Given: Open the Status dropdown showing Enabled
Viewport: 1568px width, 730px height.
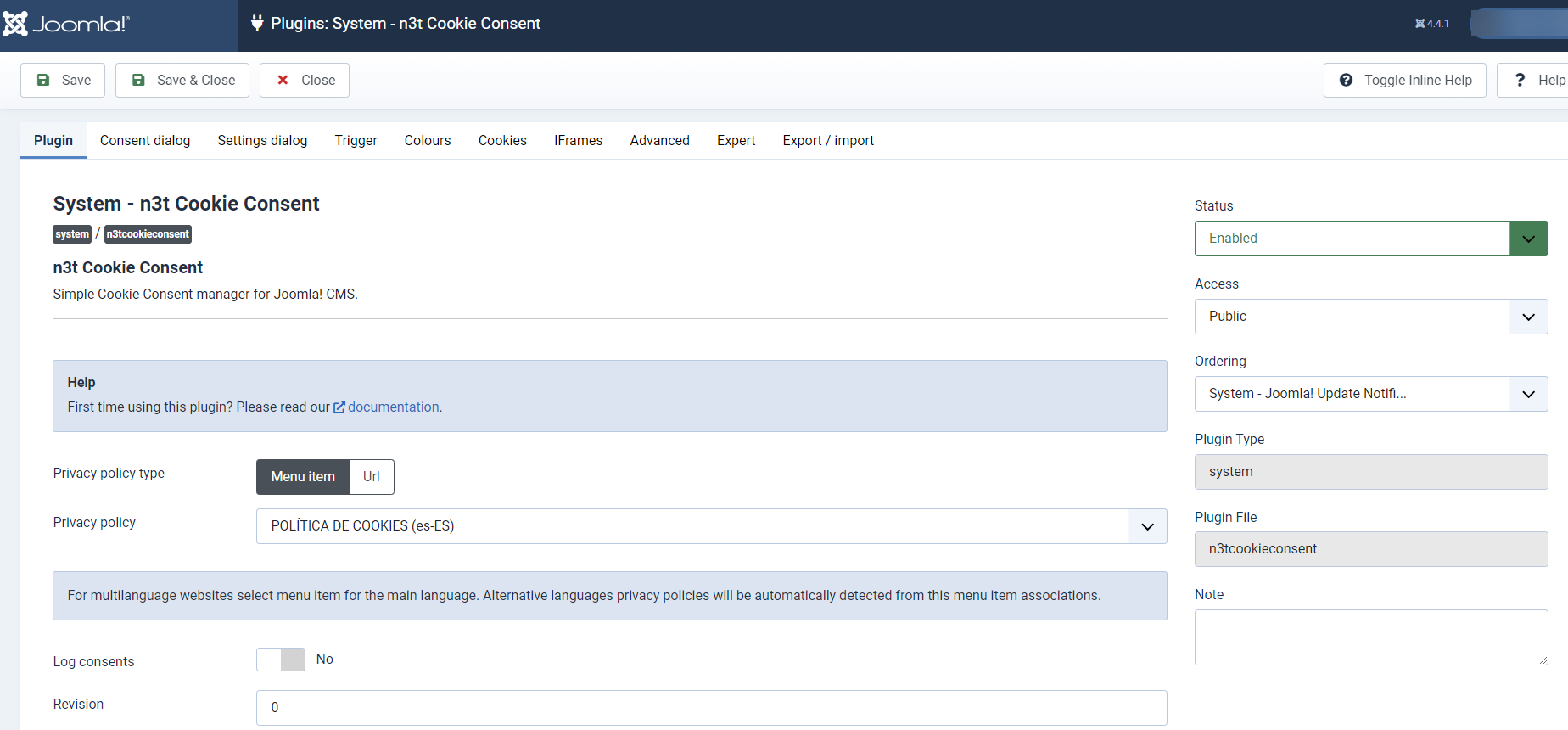Looking at the screenshot, I should (x=1370, y=239).
